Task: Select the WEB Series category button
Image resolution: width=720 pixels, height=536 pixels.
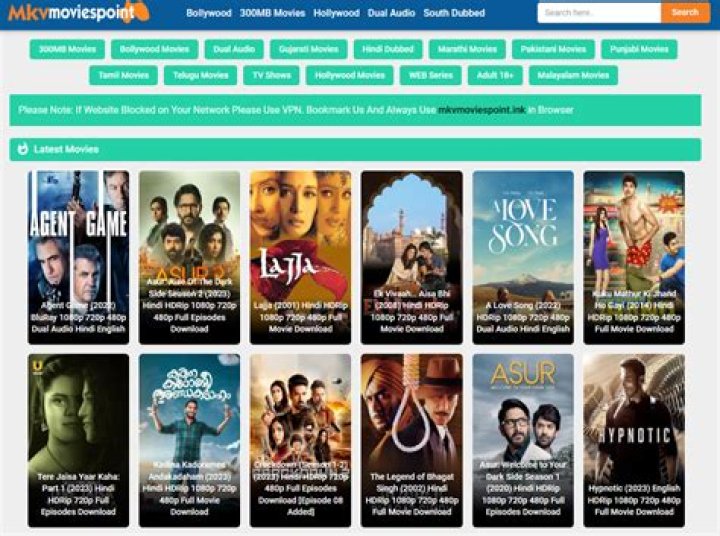Action: pos(431,75)
